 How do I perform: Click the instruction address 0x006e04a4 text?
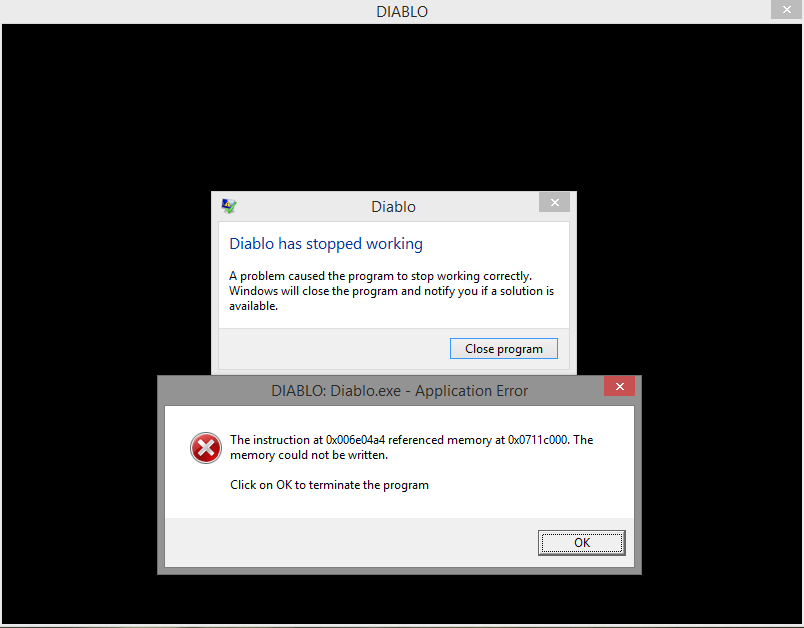coord(355,440)
